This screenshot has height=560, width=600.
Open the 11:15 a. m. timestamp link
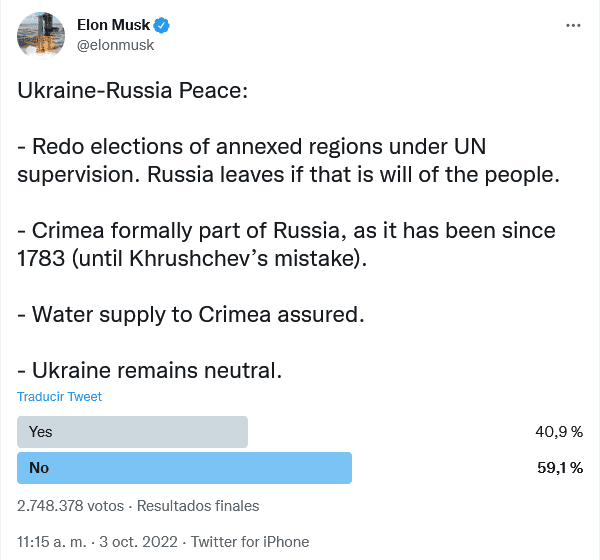[51, 542]
